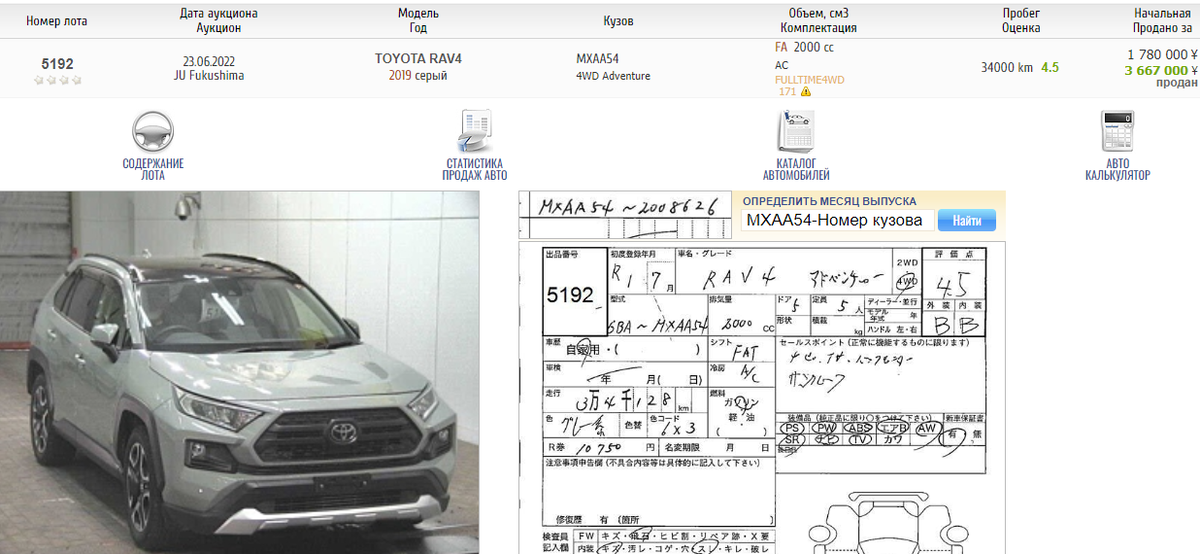Click the Статистика продаж авто label
The image size is (1200, 554).
pyautogui.click(x=475, y=169)
